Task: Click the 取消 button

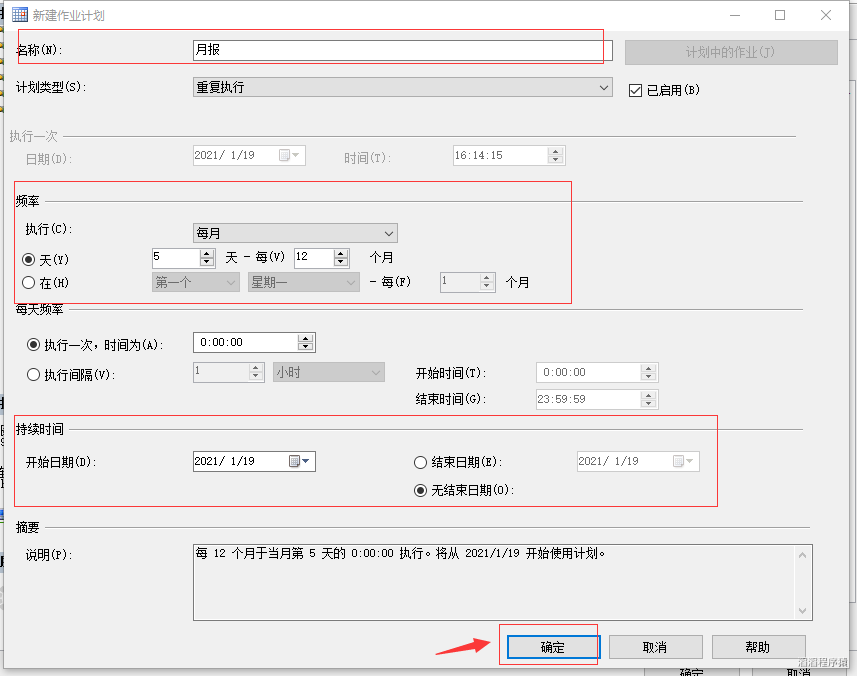Action: [655, 647]
